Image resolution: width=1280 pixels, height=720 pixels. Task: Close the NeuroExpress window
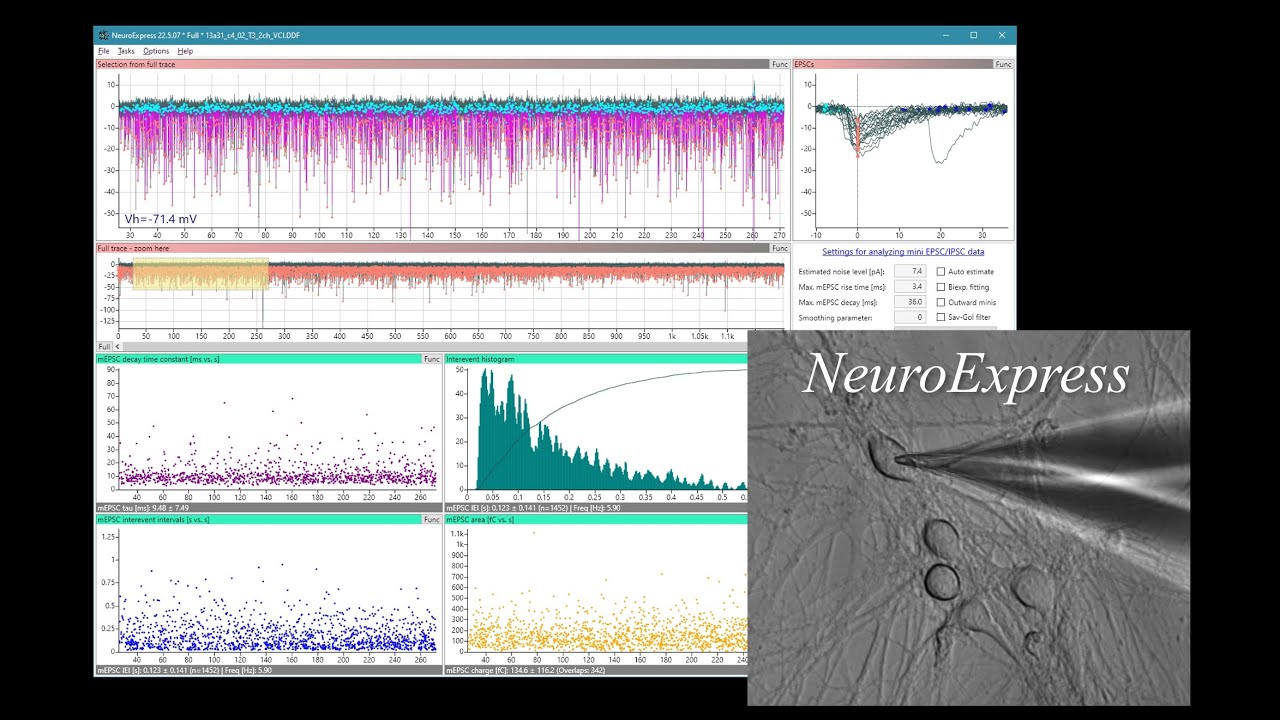1002,35
